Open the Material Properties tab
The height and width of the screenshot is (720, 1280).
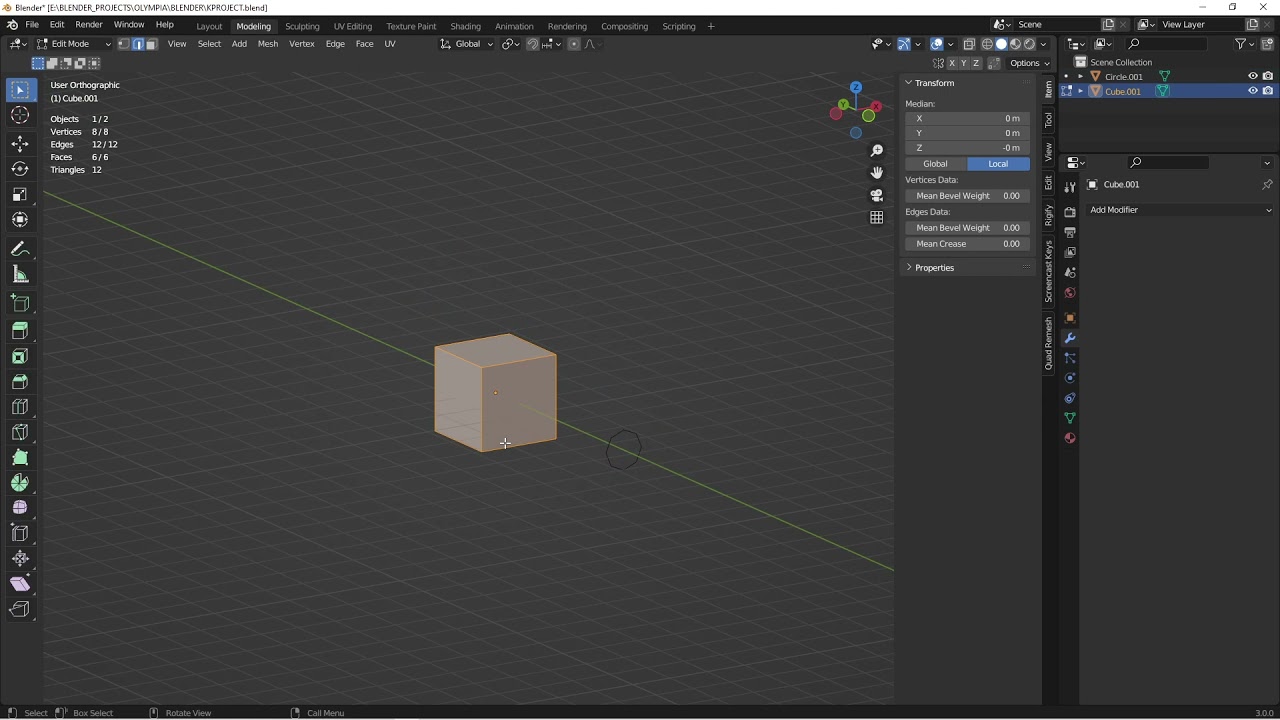pyautogui.click(x=1069, y=438)
